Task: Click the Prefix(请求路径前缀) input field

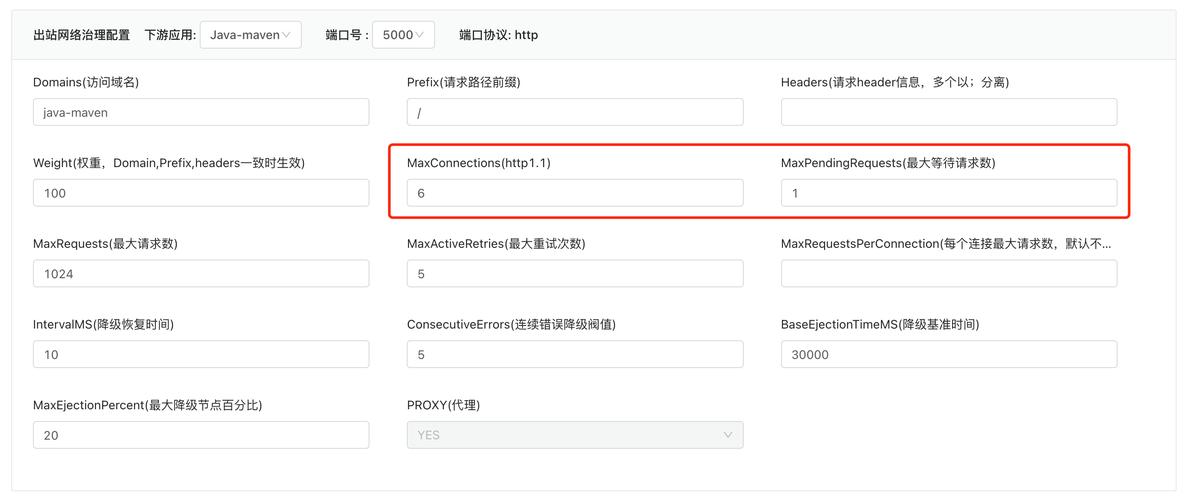Action: pyautogui.click(x=575, y=112)
